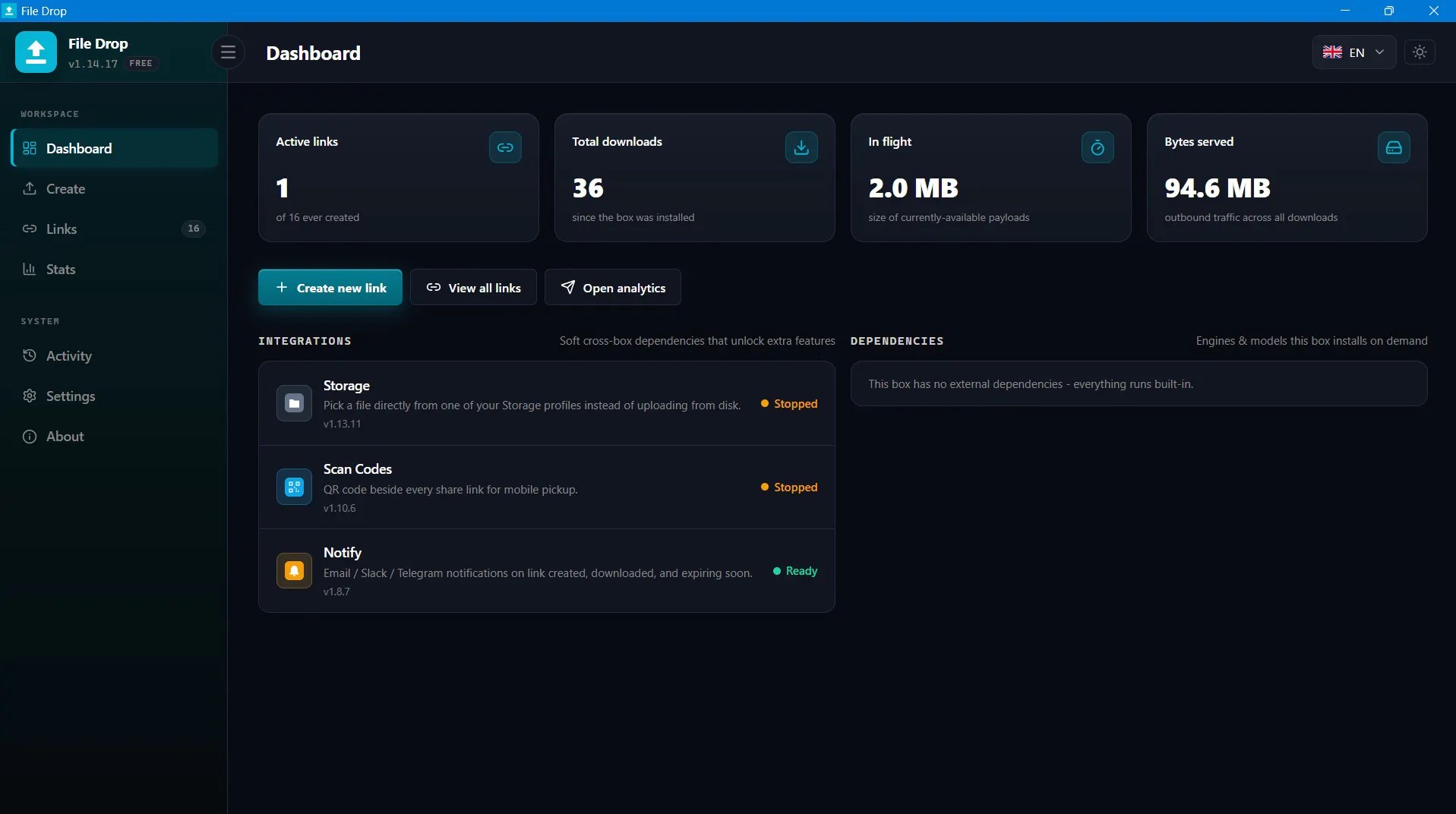Minimize the File Drop window
Viewport: 1456px width, 814px height.
(x=1344, y=11)
